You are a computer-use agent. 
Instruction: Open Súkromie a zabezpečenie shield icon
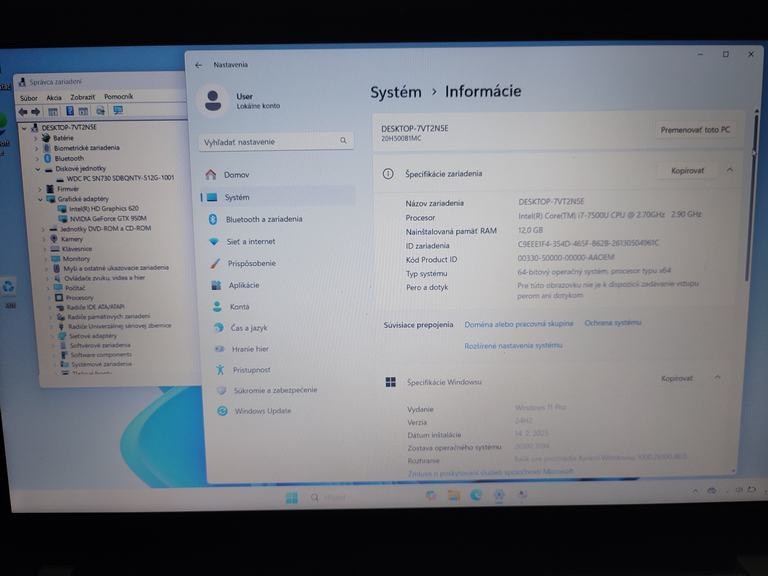coord(221,390)
